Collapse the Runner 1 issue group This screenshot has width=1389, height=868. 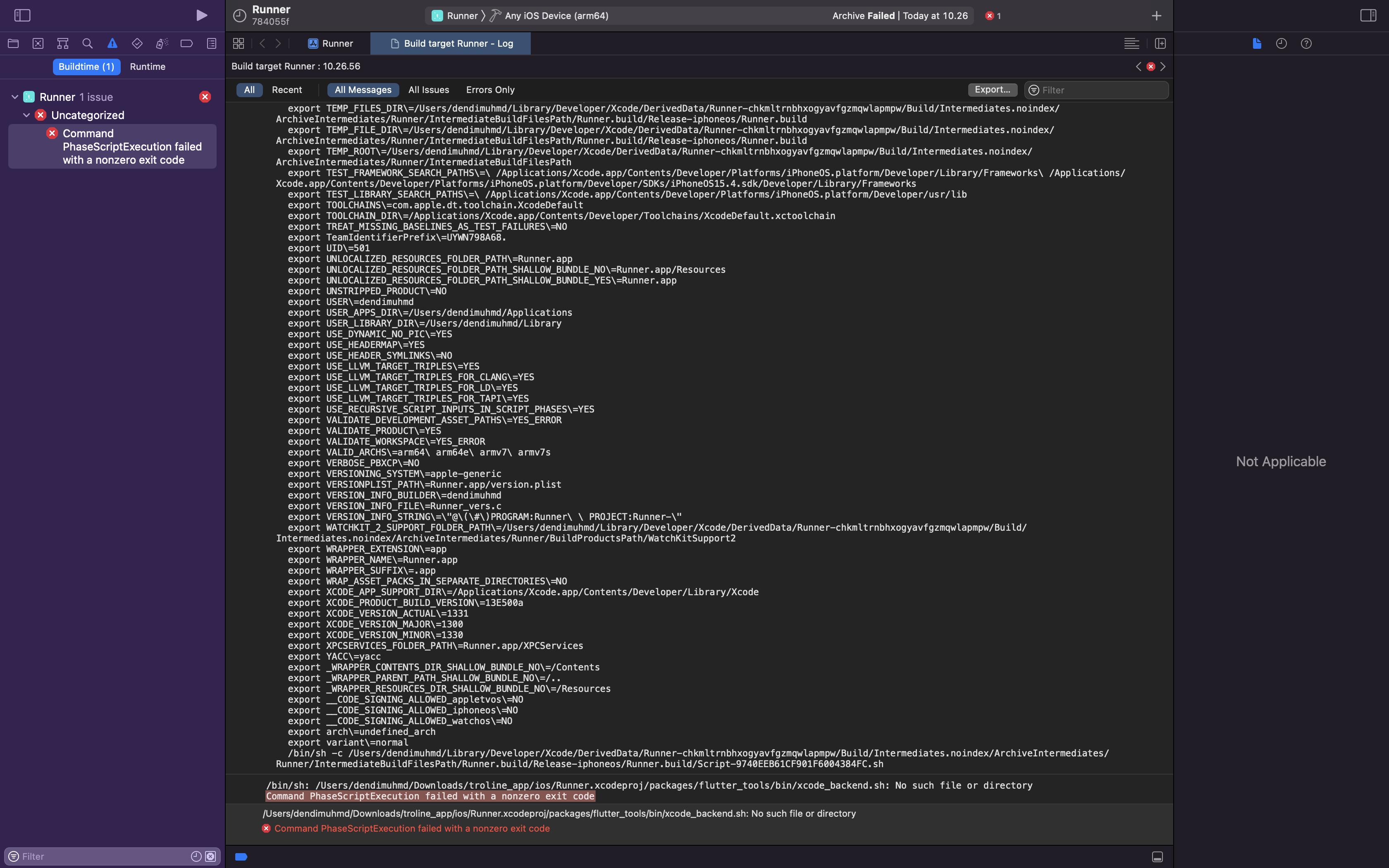pyautogui.click(x=15, y=97)
